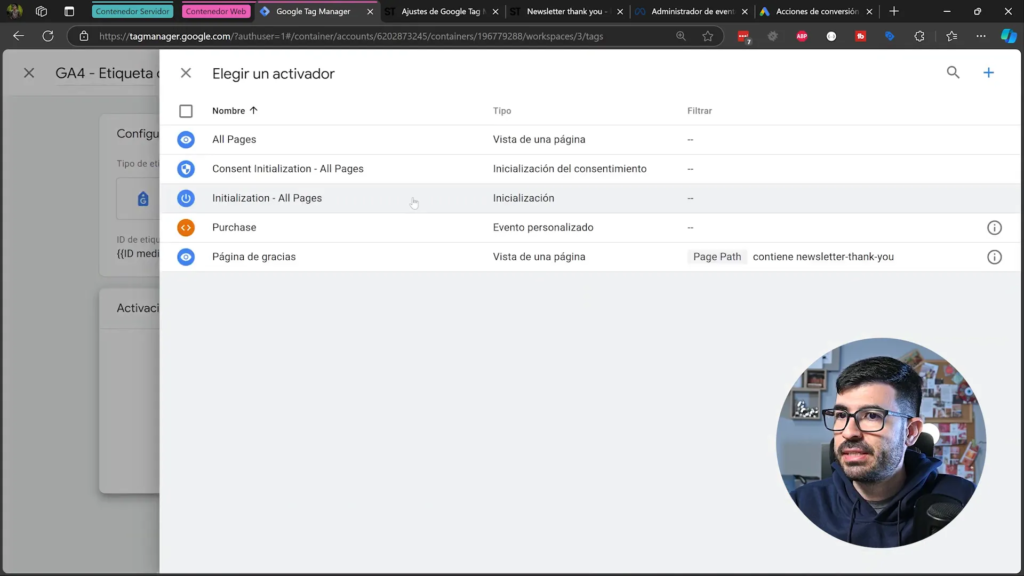Click the All Pages eye icon
The image size is (1024, 576).
185,140
